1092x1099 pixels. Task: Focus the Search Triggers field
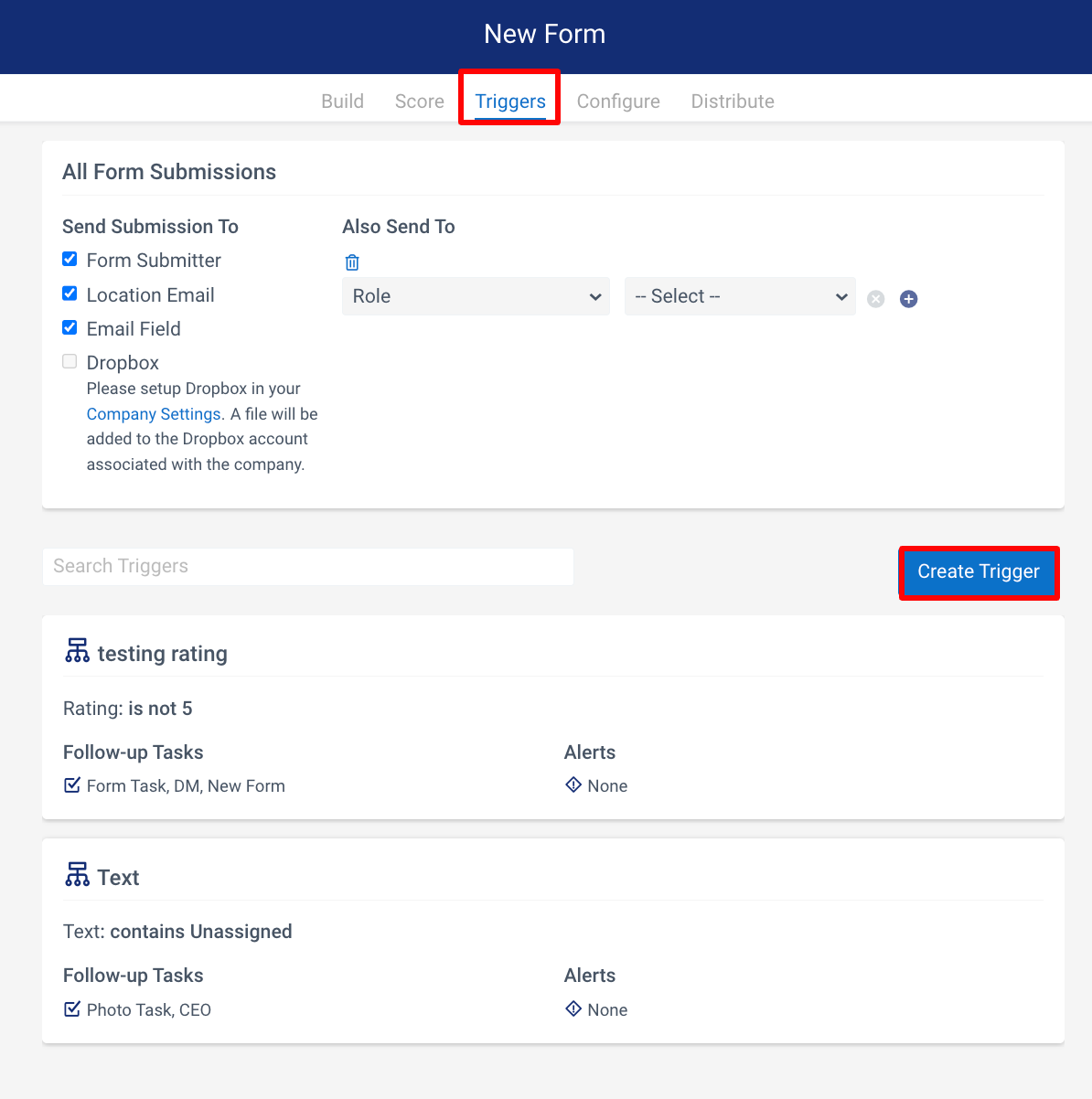click(x=308, y=567)
